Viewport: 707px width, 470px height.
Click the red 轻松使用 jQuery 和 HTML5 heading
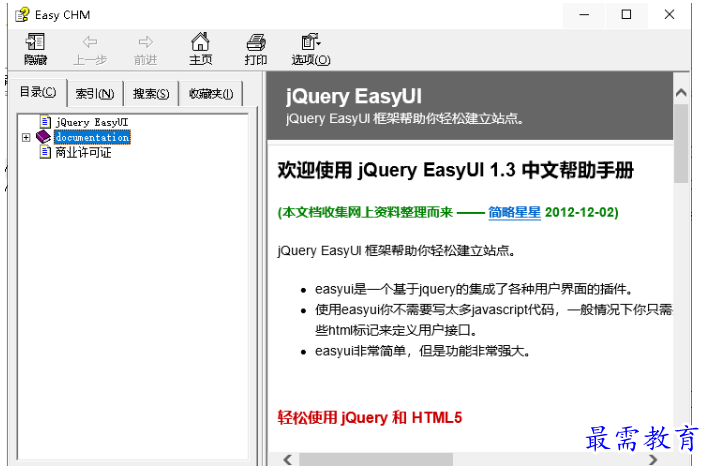[370, 418]
